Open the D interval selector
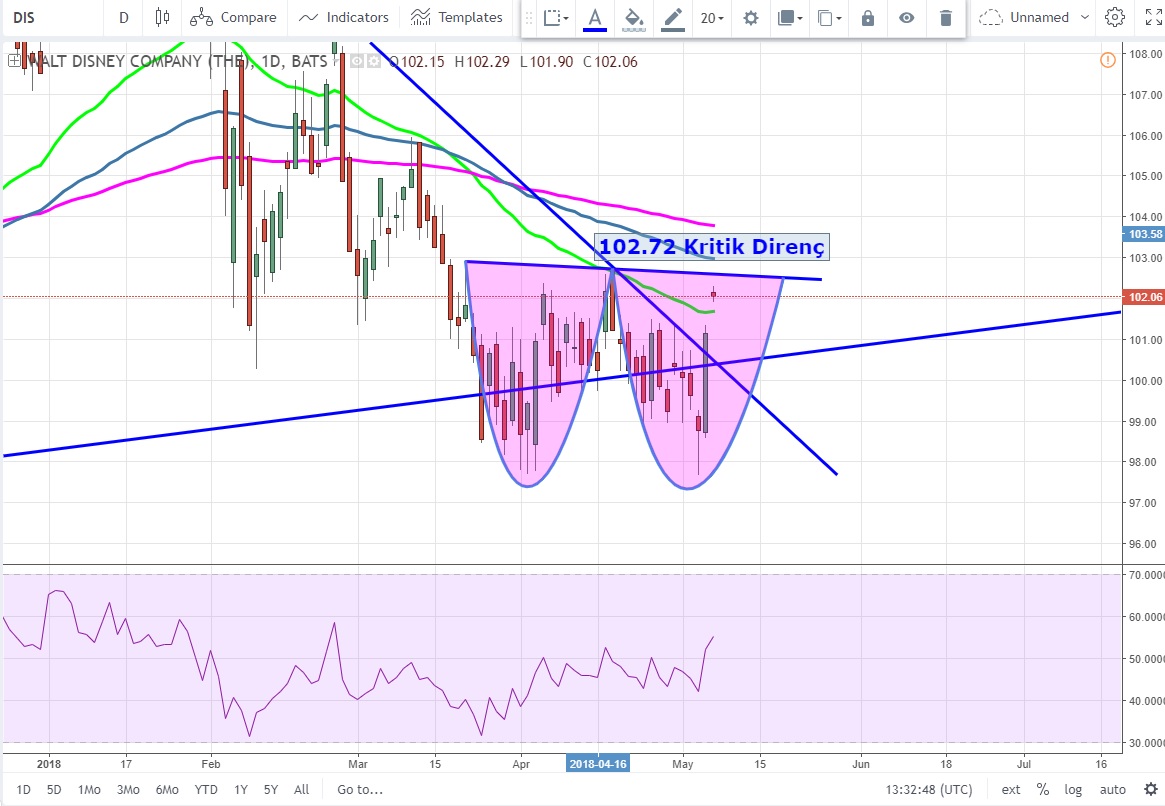The height and width of the screenshot is (806, 1165). [124, 17]
